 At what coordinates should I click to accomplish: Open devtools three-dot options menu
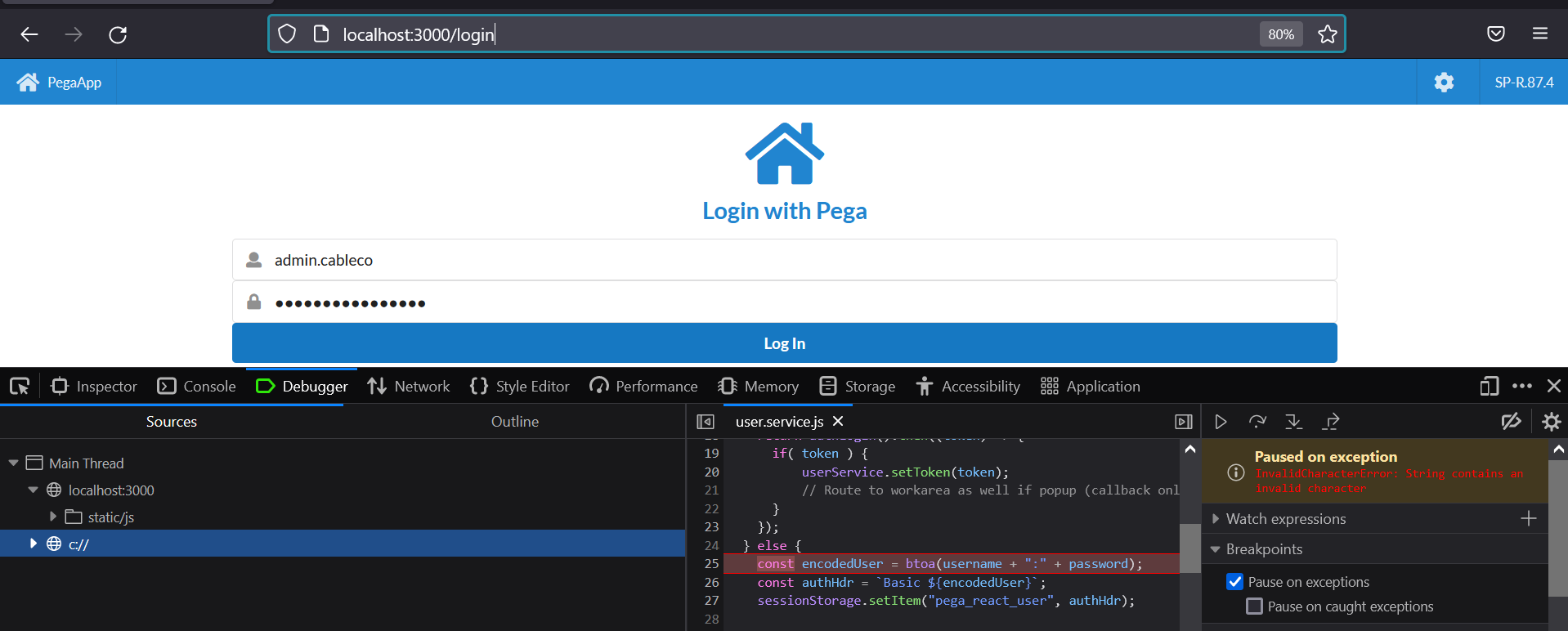coord(1522,386)
